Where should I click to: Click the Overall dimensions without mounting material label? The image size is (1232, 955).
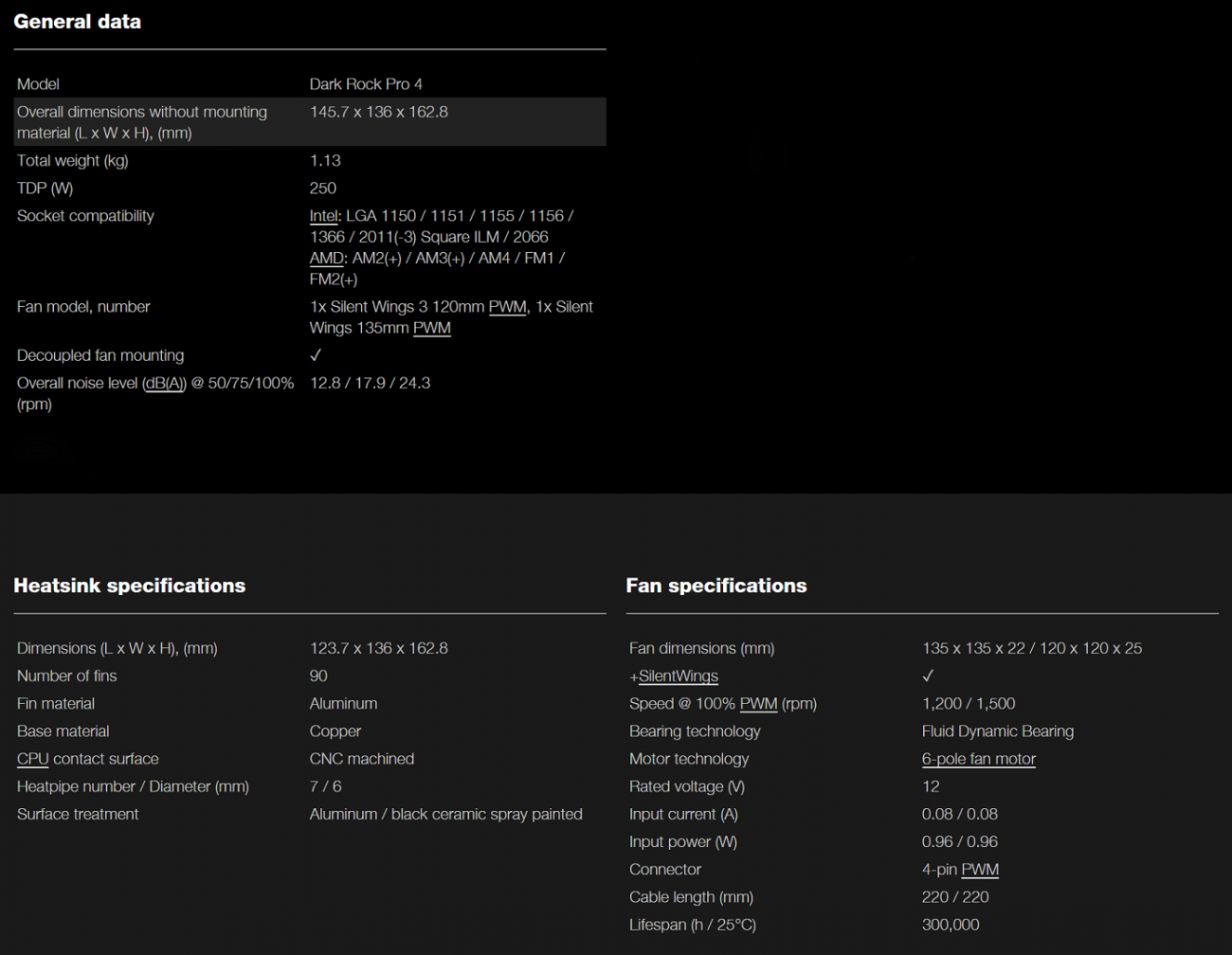(142, 122)
